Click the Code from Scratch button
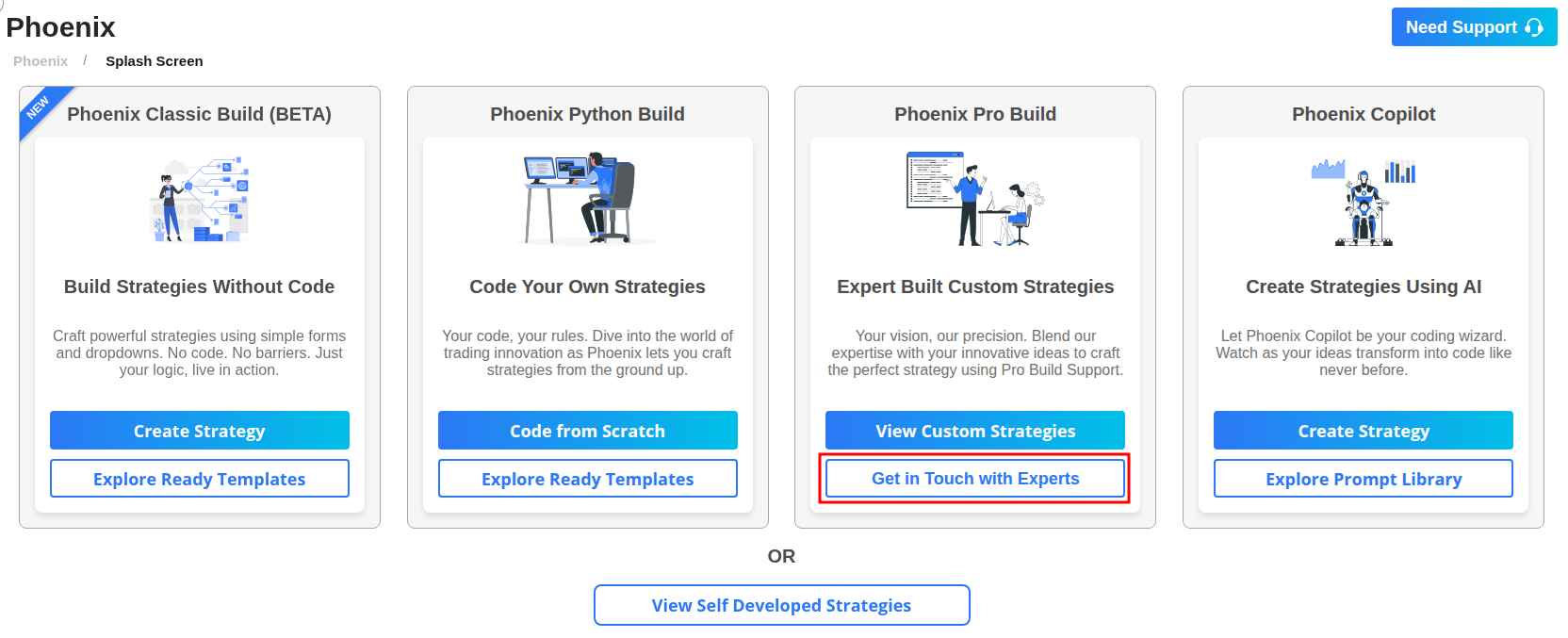This screenshot has width=1568, height=638. [x=587, y=431]
